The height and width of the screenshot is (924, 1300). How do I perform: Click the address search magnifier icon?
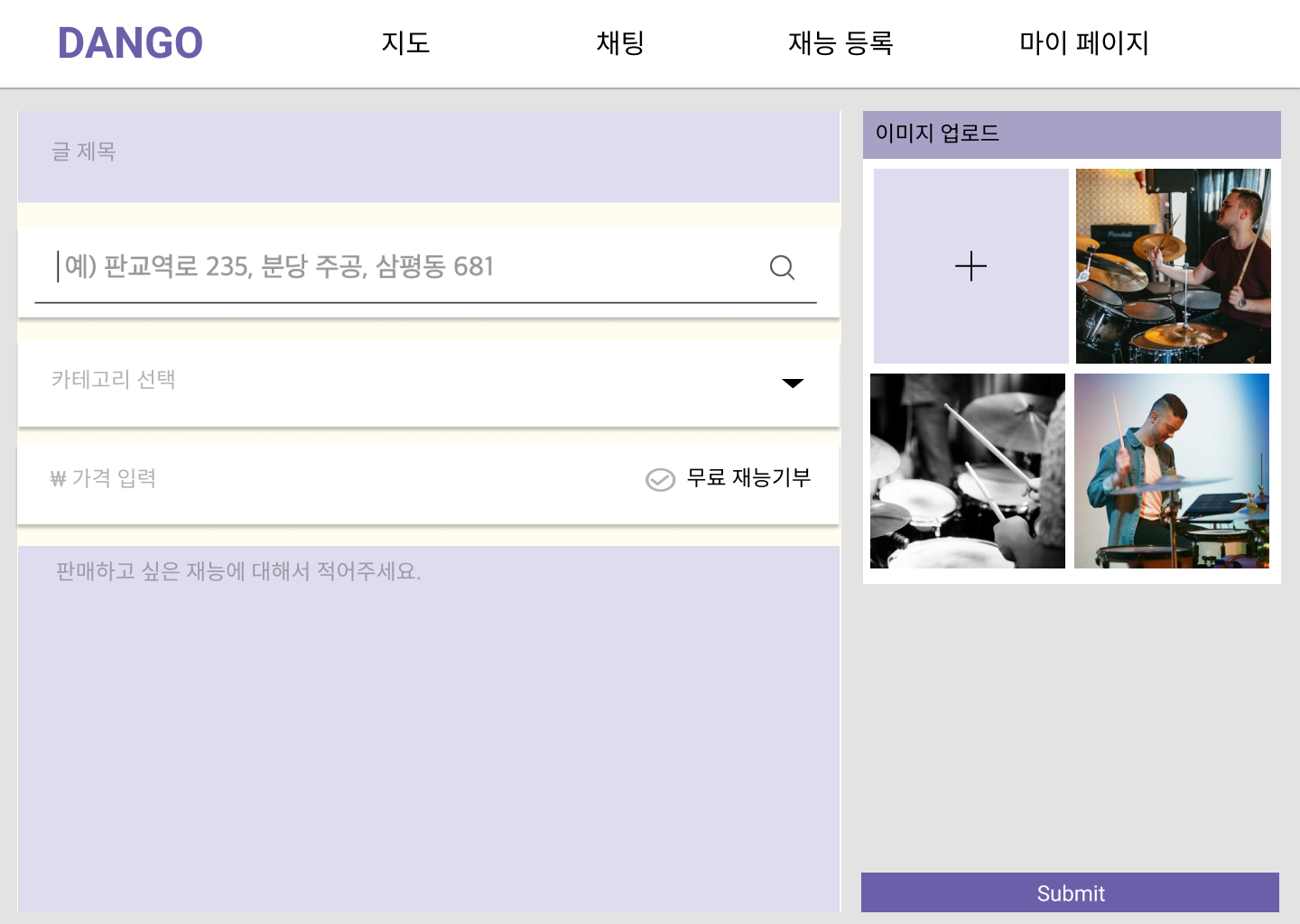click(781, 267)
